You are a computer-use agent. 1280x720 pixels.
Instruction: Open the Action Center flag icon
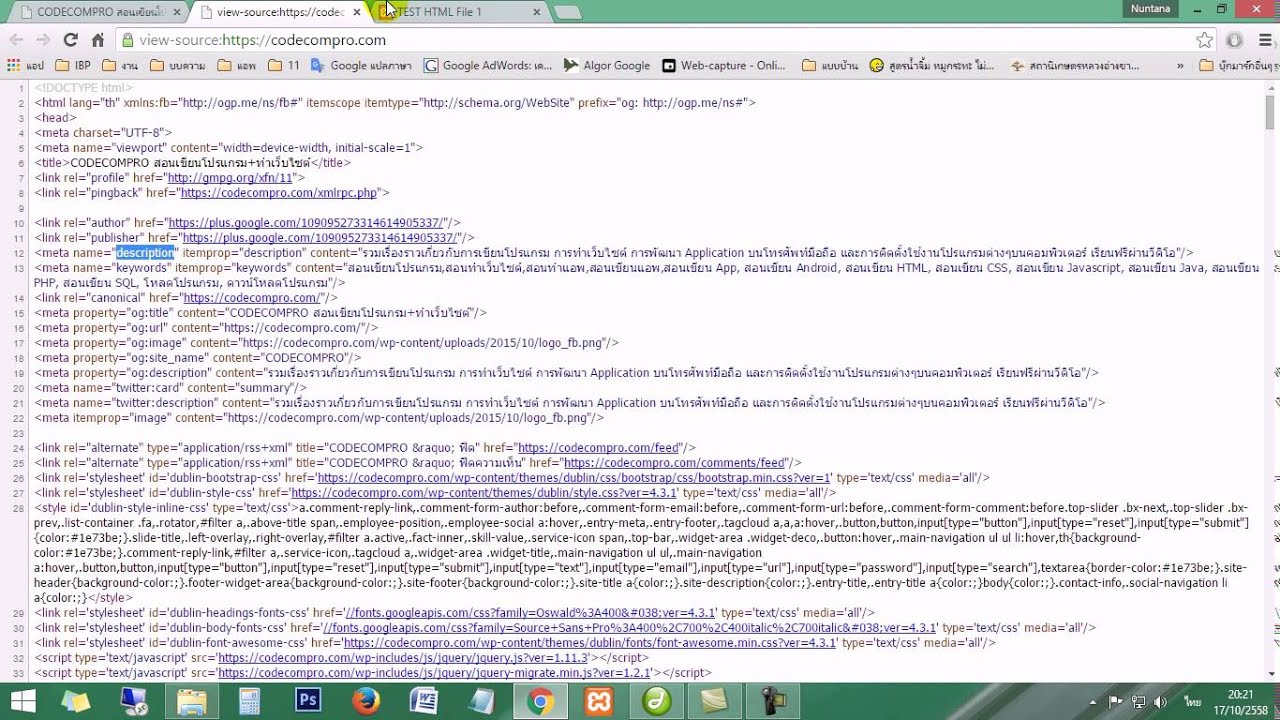(1114, 702)
